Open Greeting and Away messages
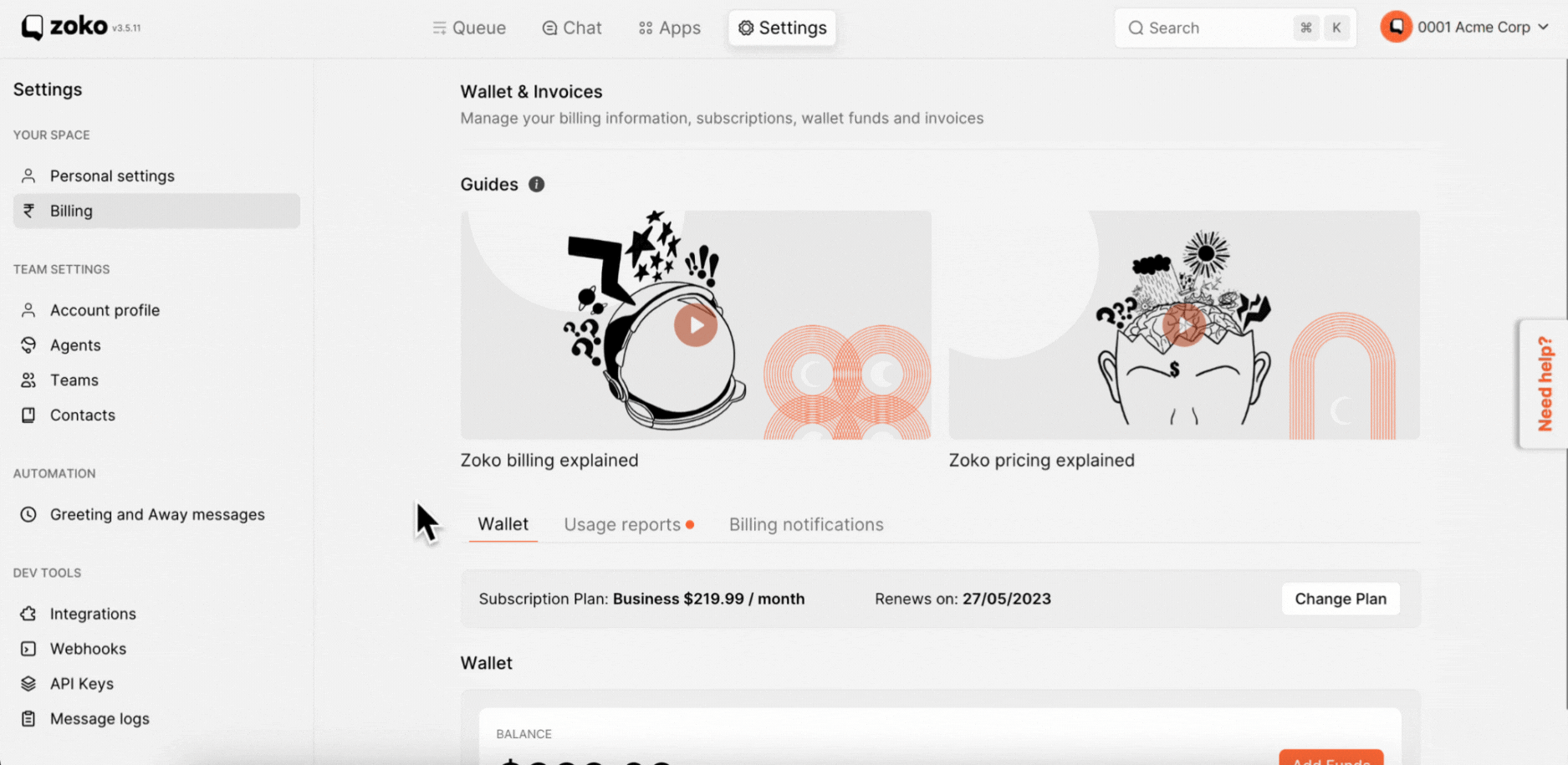 (x=156, y=514)
